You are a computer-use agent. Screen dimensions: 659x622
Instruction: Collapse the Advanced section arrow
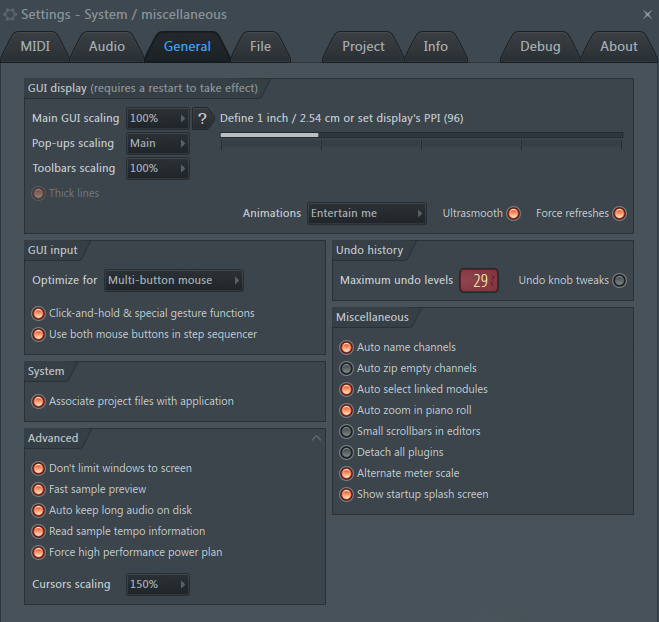click(316, 438)
